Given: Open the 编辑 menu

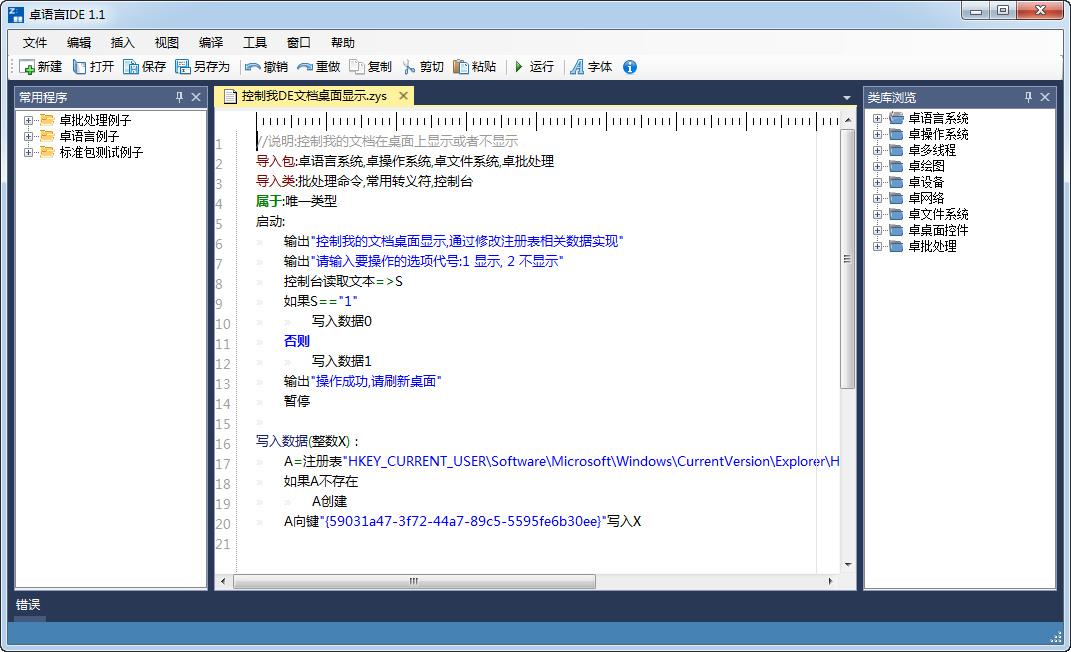Looking at the screenshot, I should tap(79, 42).
